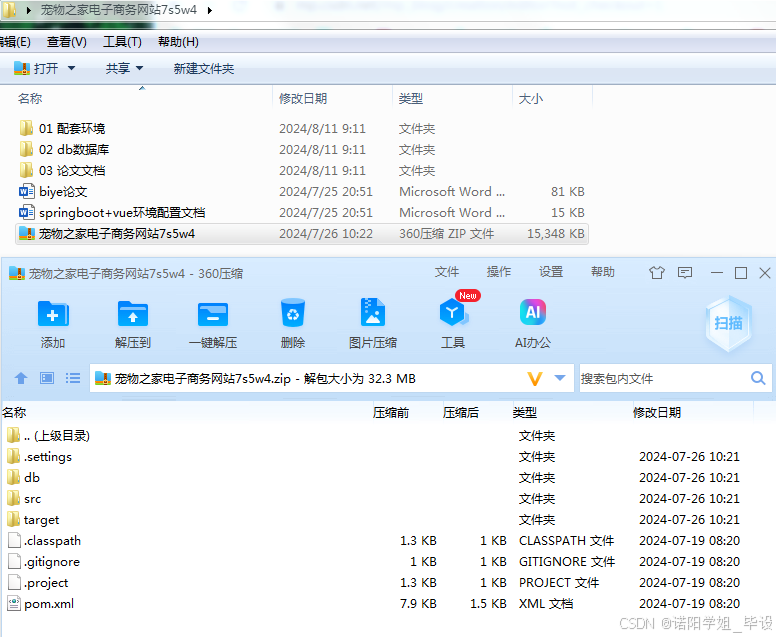The height and width of the screenshot is (637, 776).
Task: Click the 一键解压 one-click extract icon
Action: 213,314
